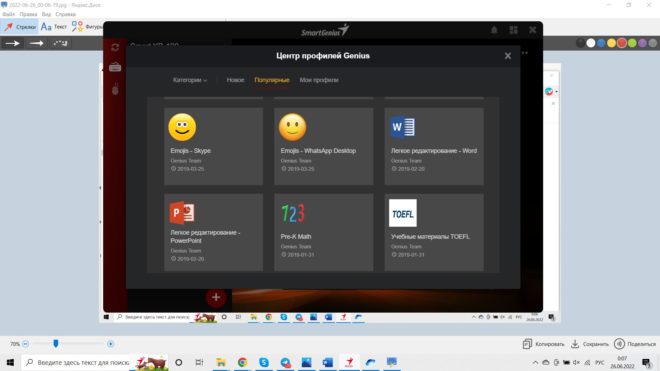This screenshot has width=660, height=371.
Task: Pick the green color swatch
Action: pos(632,43)
